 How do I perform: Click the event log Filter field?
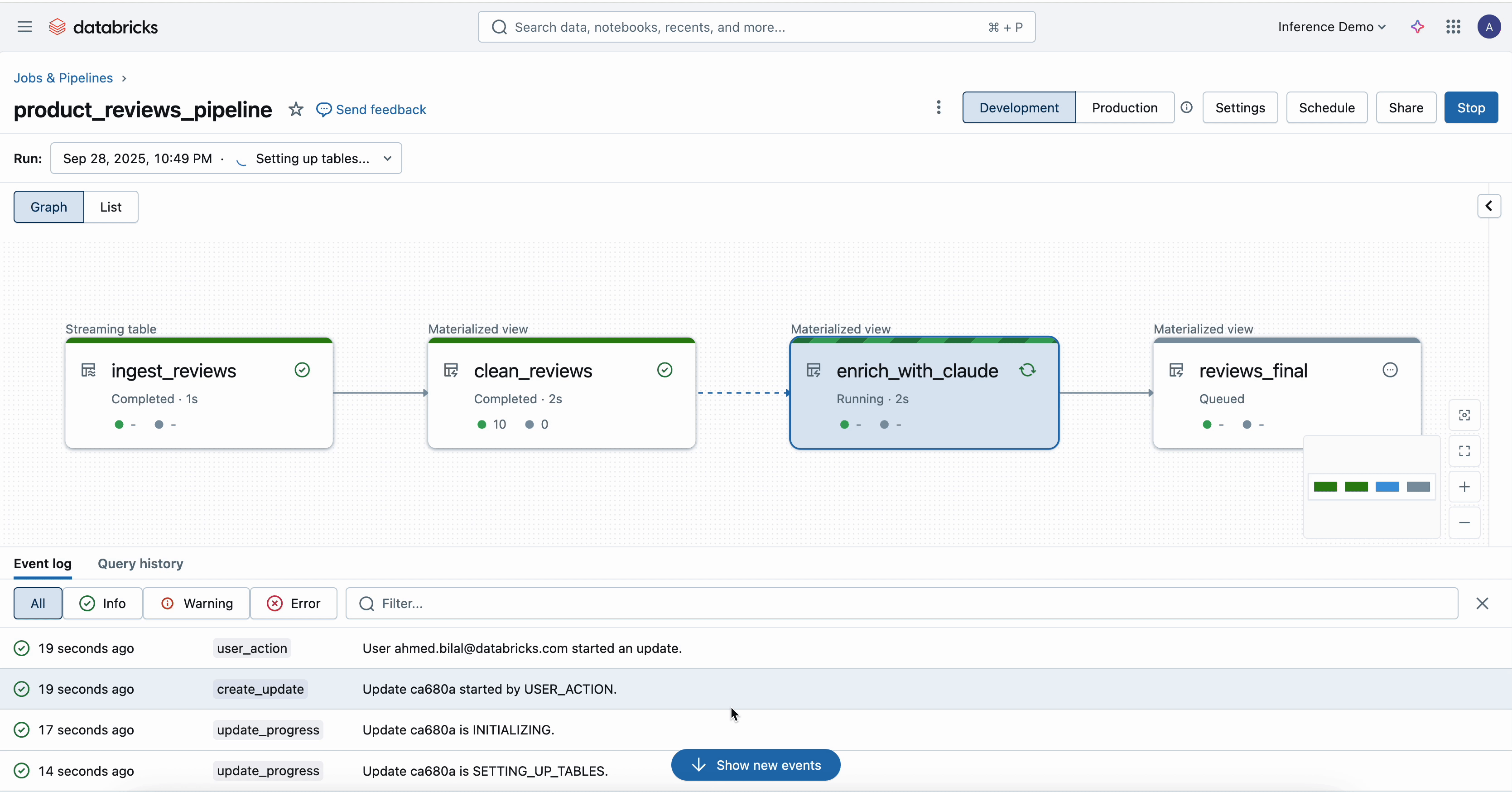pyautogui.click(x=910, y=604)
